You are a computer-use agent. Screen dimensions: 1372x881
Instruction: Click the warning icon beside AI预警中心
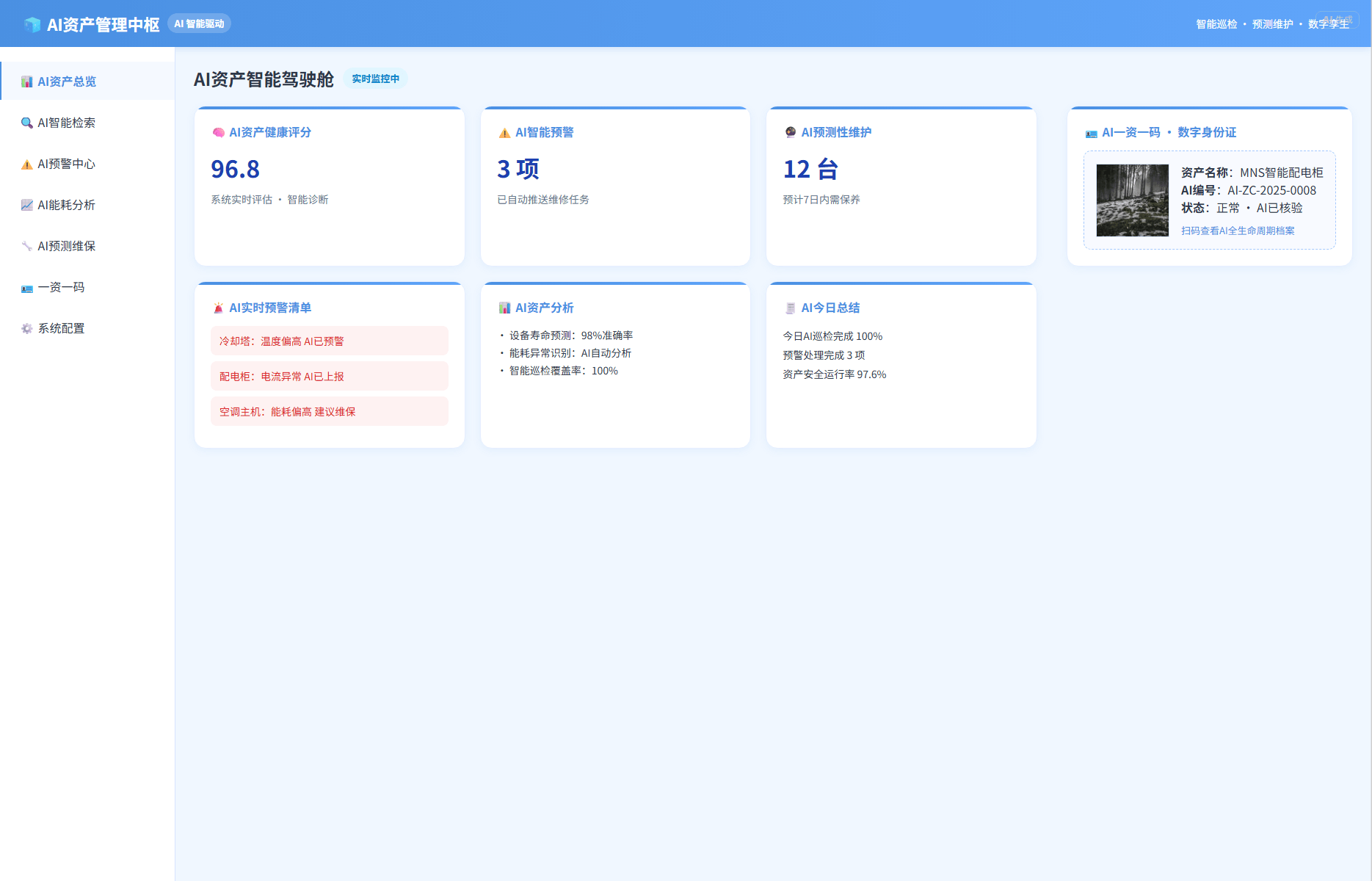[x=27, y=164]
